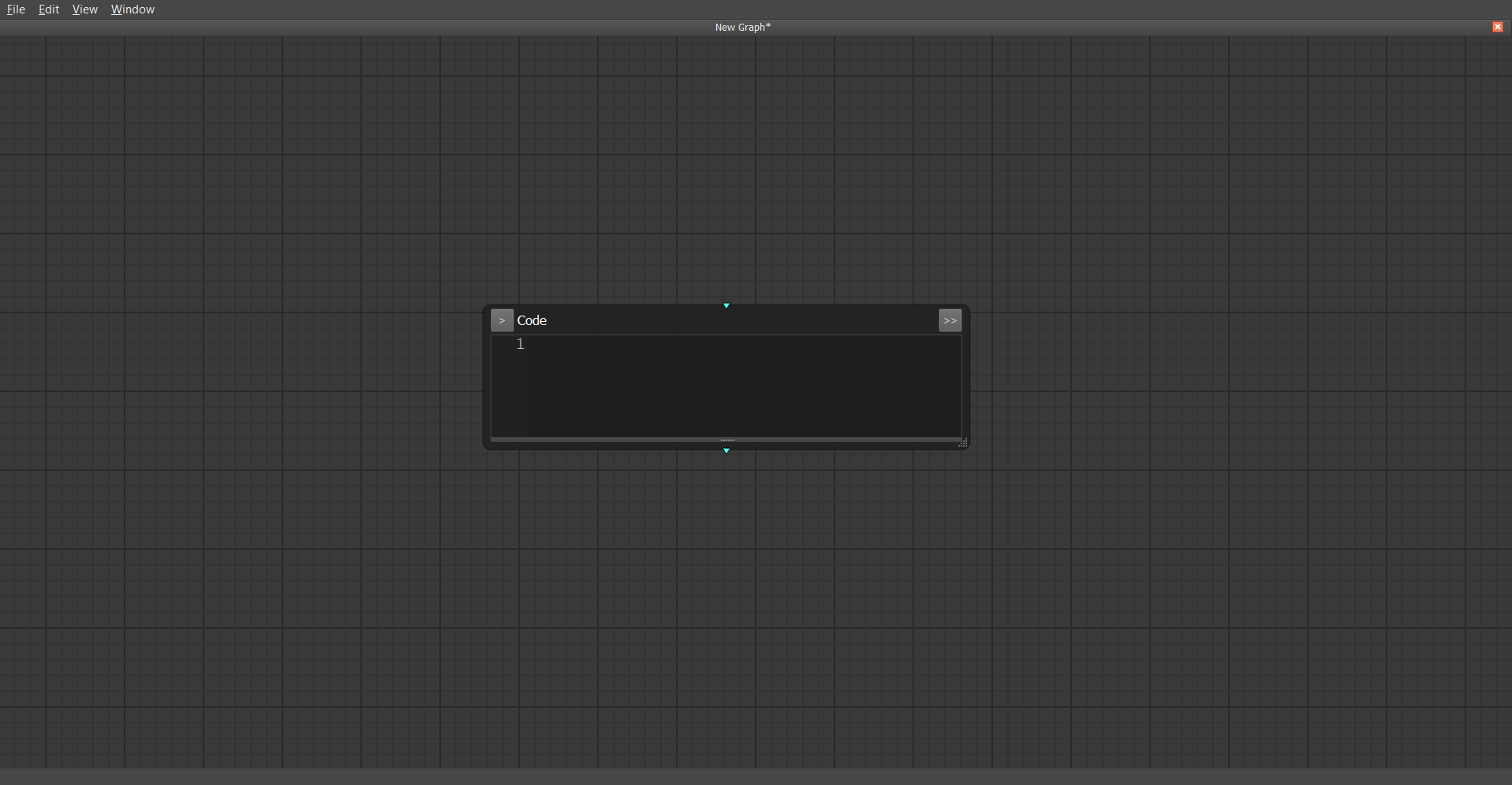The width and height of the screenshot is (1512, 785).
Task: Click the dotted resize handle below the editor
Action: pyautogui.click(x=726, y=440)
